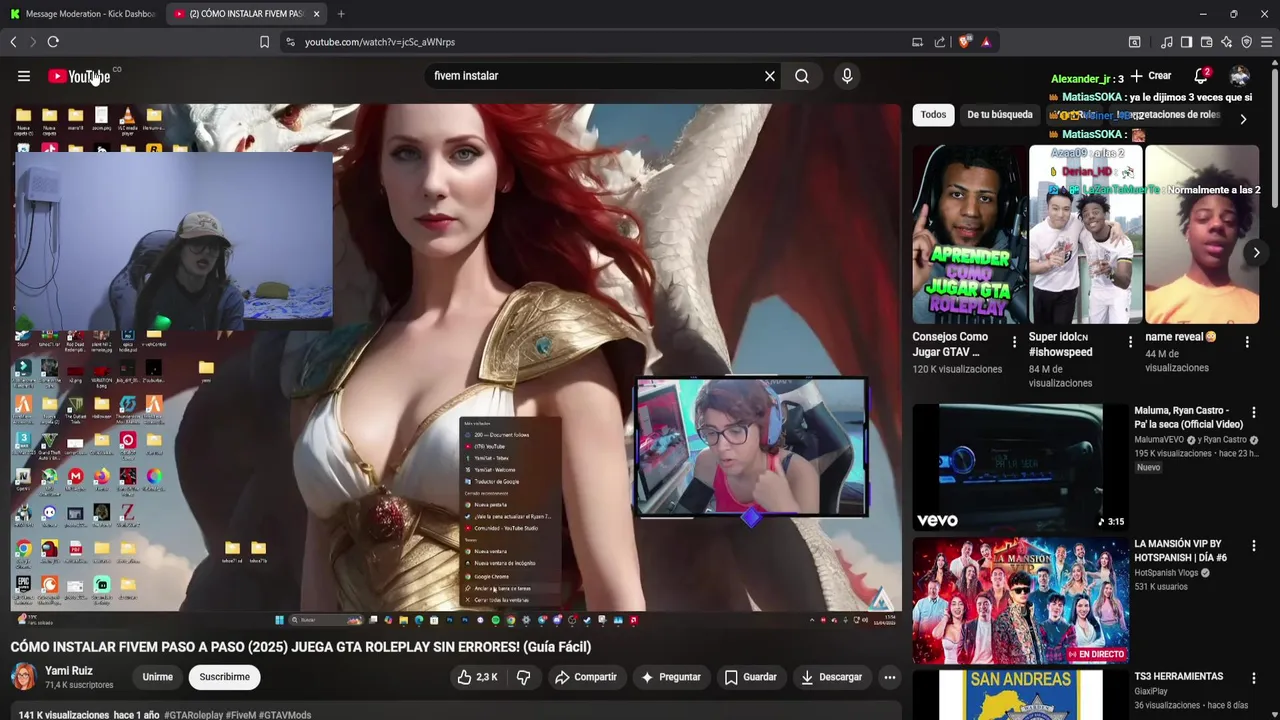
Task: Like the video (2,3 K)
Action: 478,677
